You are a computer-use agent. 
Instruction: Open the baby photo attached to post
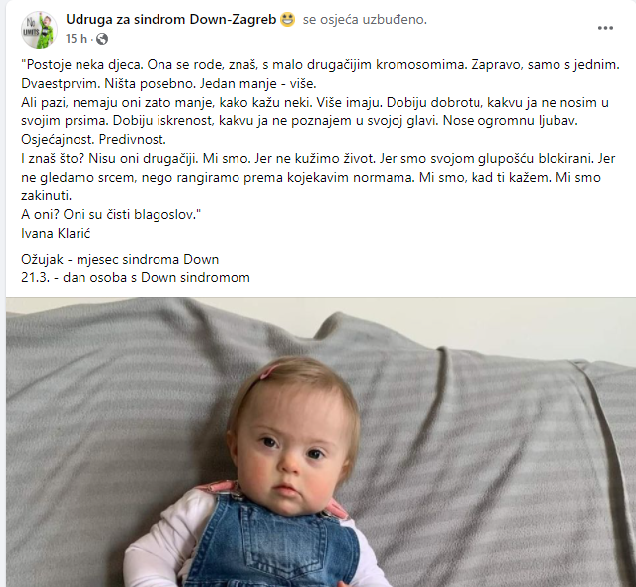coord(321,442)
